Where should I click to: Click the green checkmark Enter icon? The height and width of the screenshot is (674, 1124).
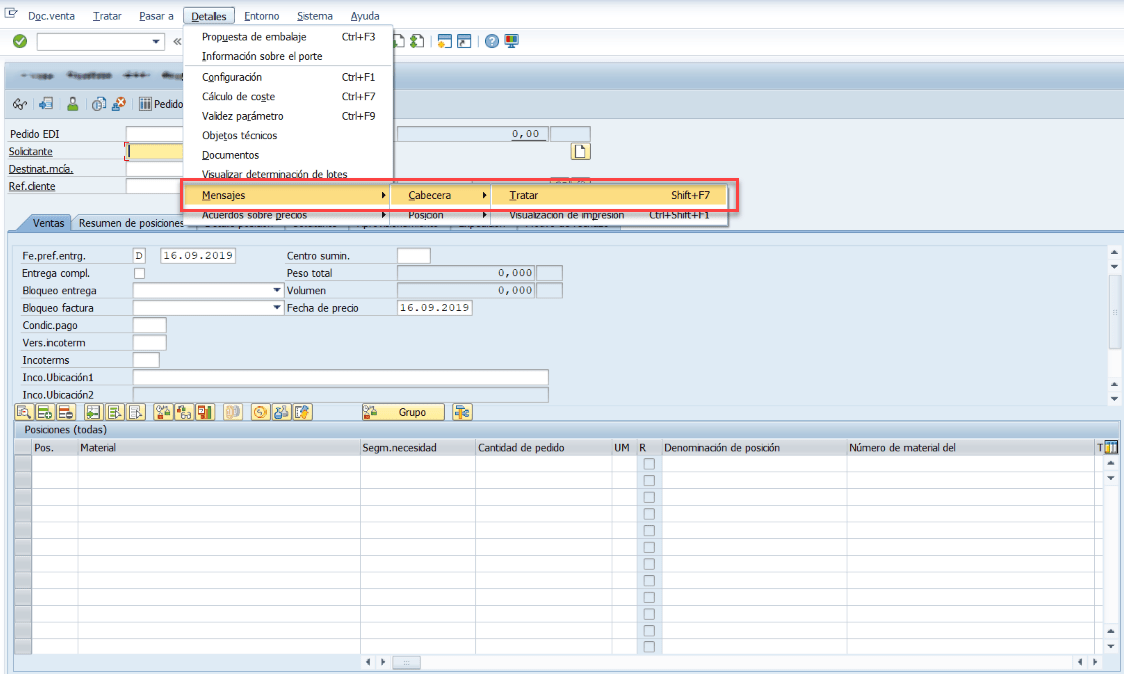tap(20, 42)
